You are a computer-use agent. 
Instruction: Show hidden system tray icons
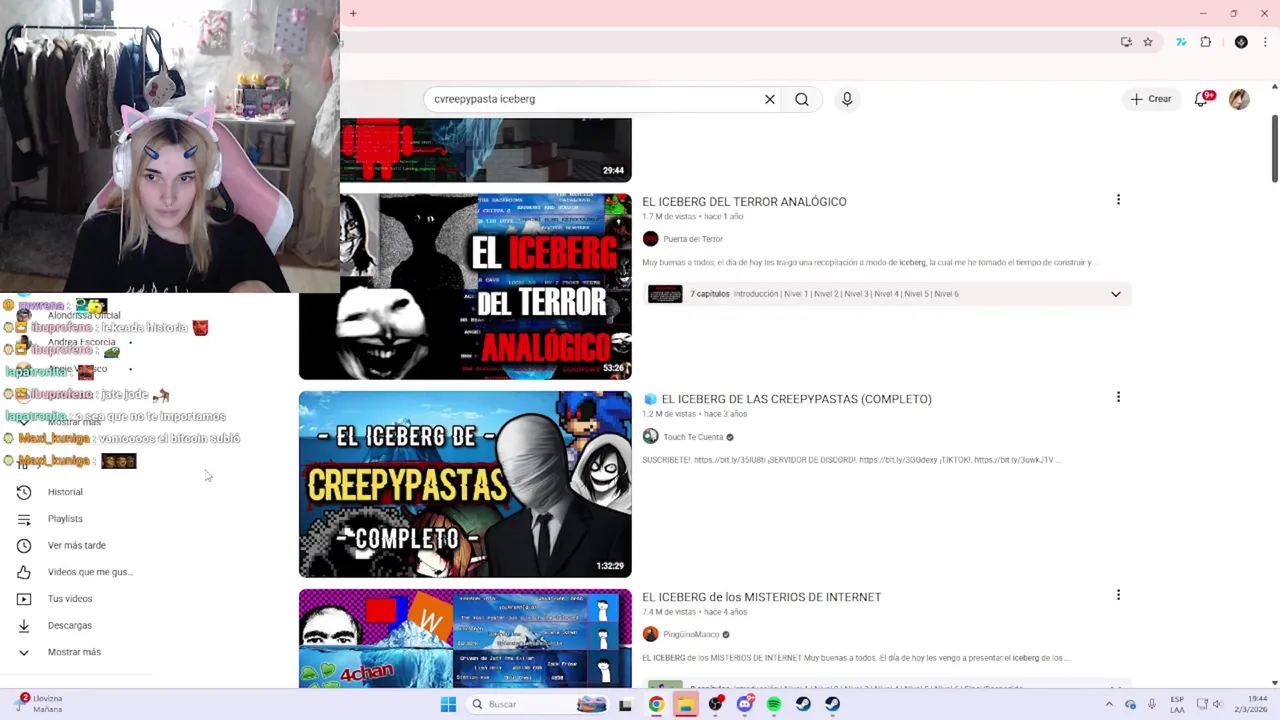(1109, 704)
